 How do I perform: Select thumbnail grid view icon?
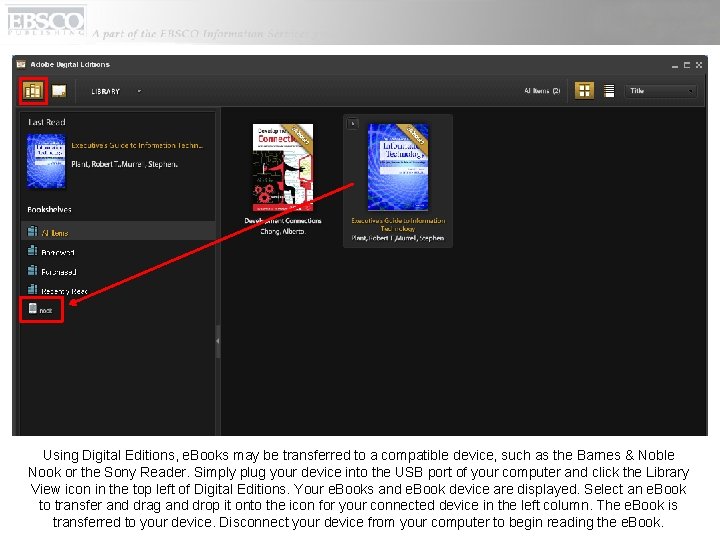(x=584, y=90)
